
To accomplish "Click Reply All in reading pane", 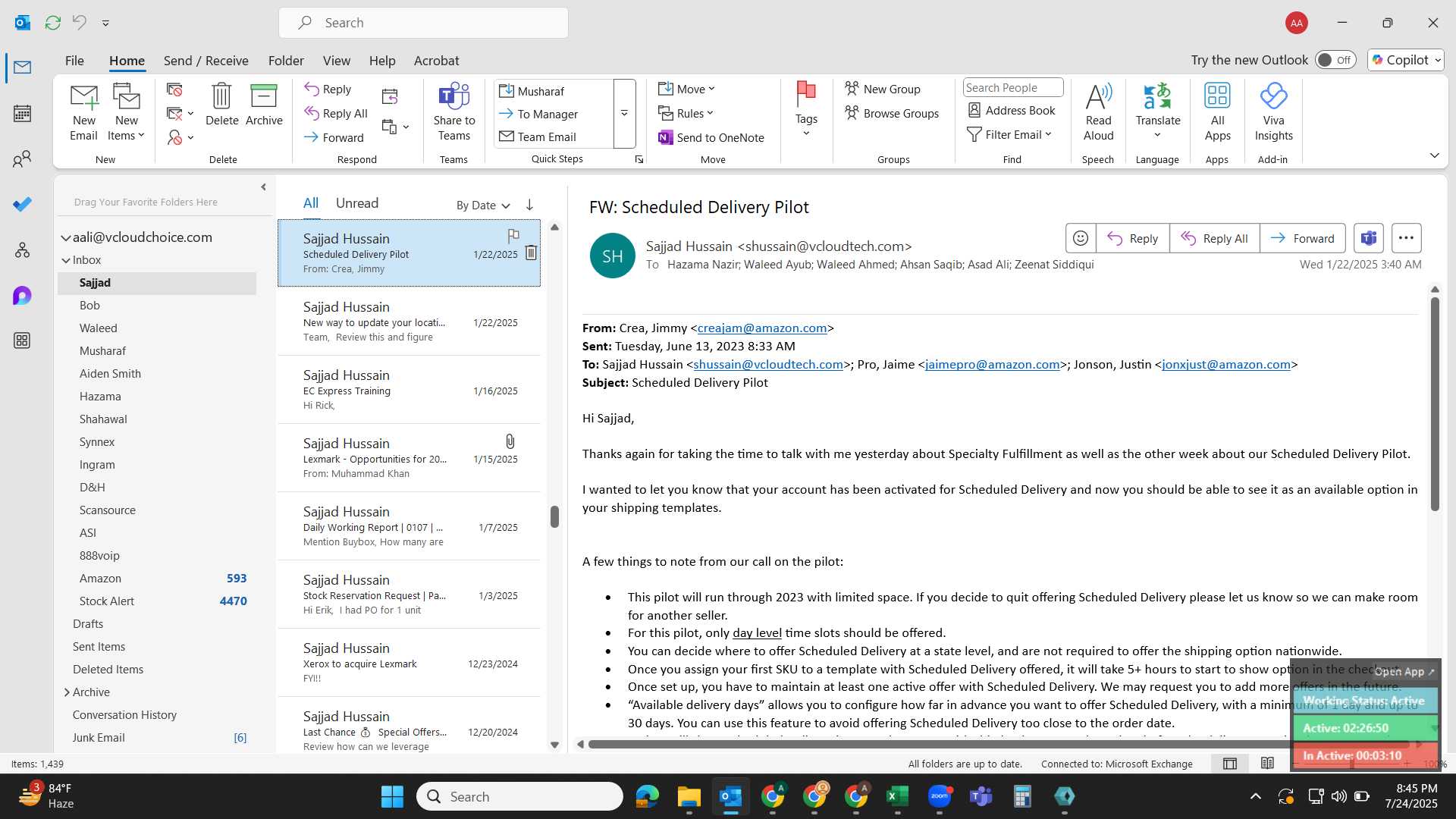I will coord(1214,238).
